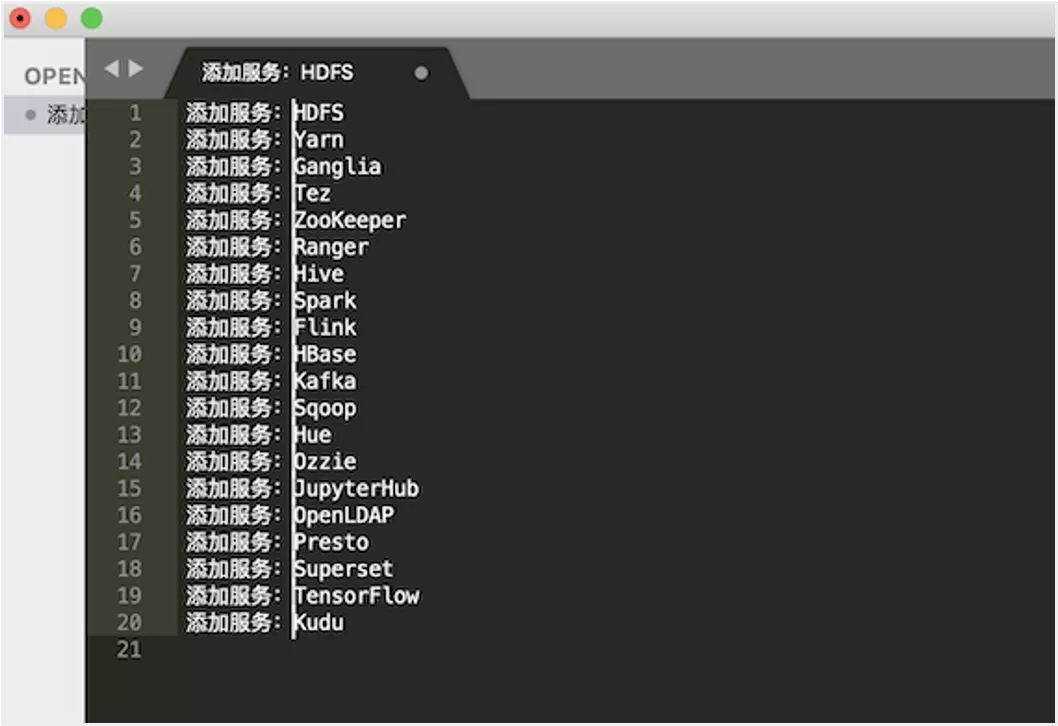Open the file entry in the sidebar
The width and height of the screenshot is (1058, 726).
click(45, 115)
